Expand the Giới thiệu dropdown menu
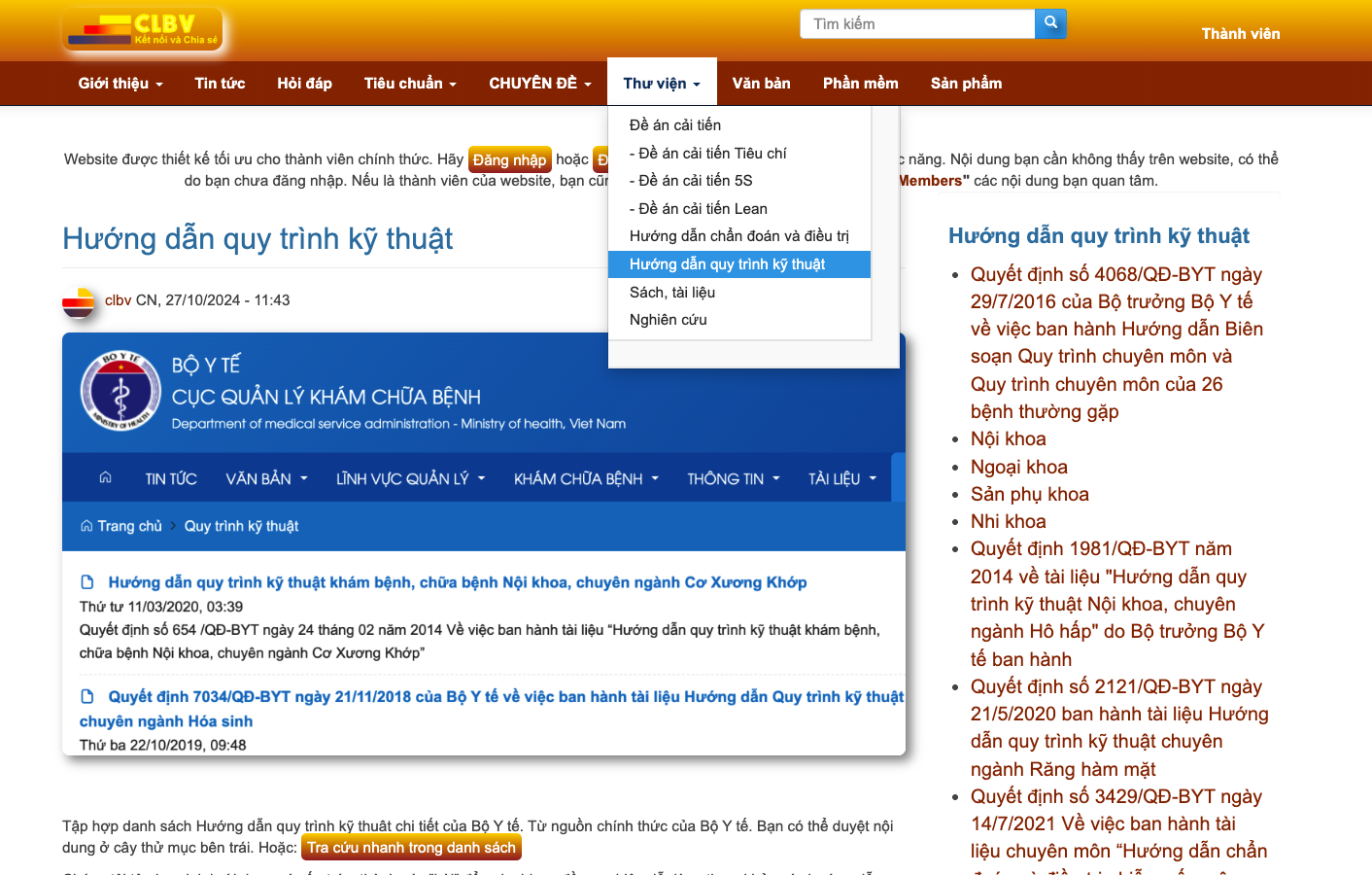The image size is (1372, 875). click(120, 84)
